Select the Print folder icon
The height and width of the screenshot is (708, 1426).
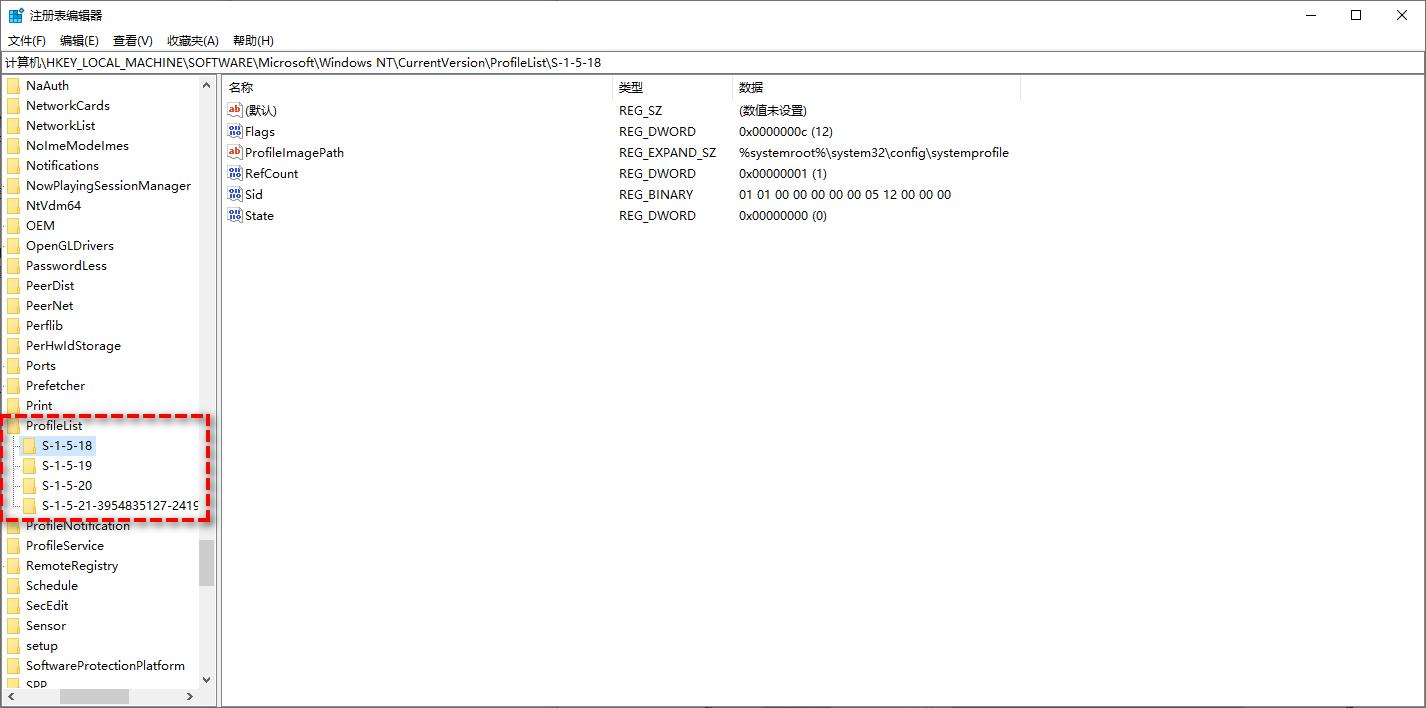coord(13,406)
